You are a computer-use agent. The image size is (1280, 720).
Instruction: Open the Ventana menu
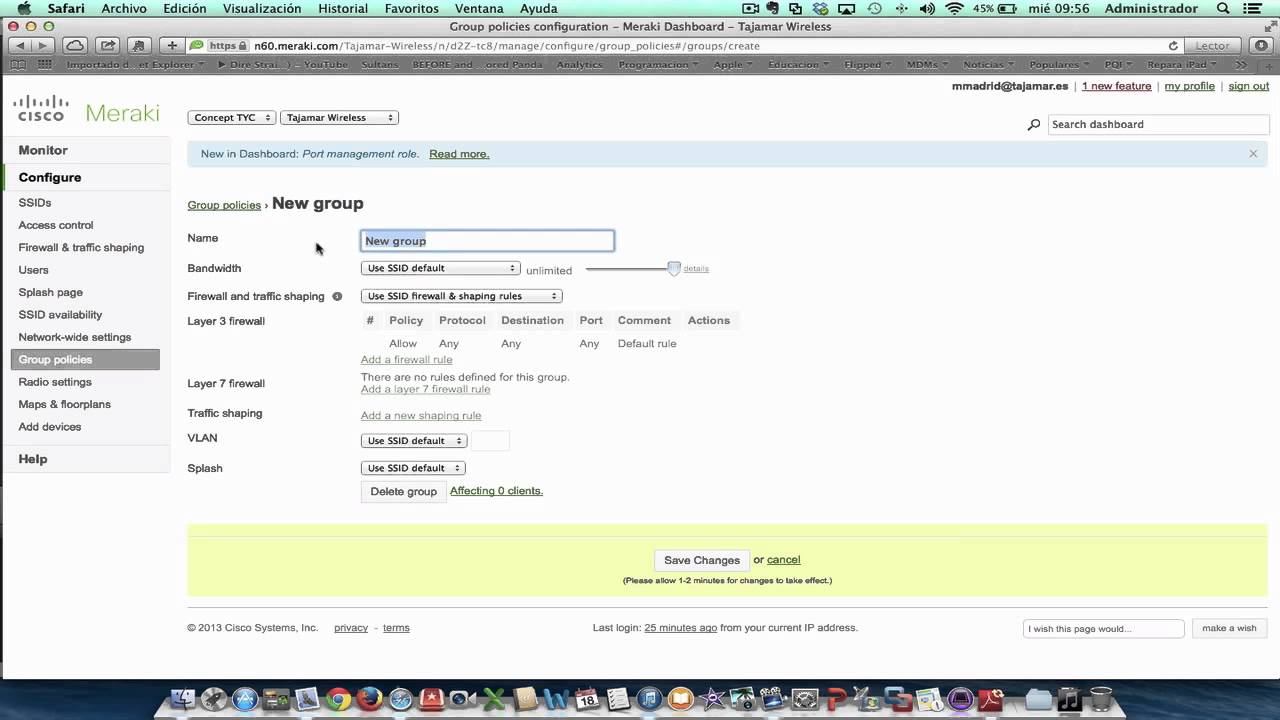click(479, 8)
